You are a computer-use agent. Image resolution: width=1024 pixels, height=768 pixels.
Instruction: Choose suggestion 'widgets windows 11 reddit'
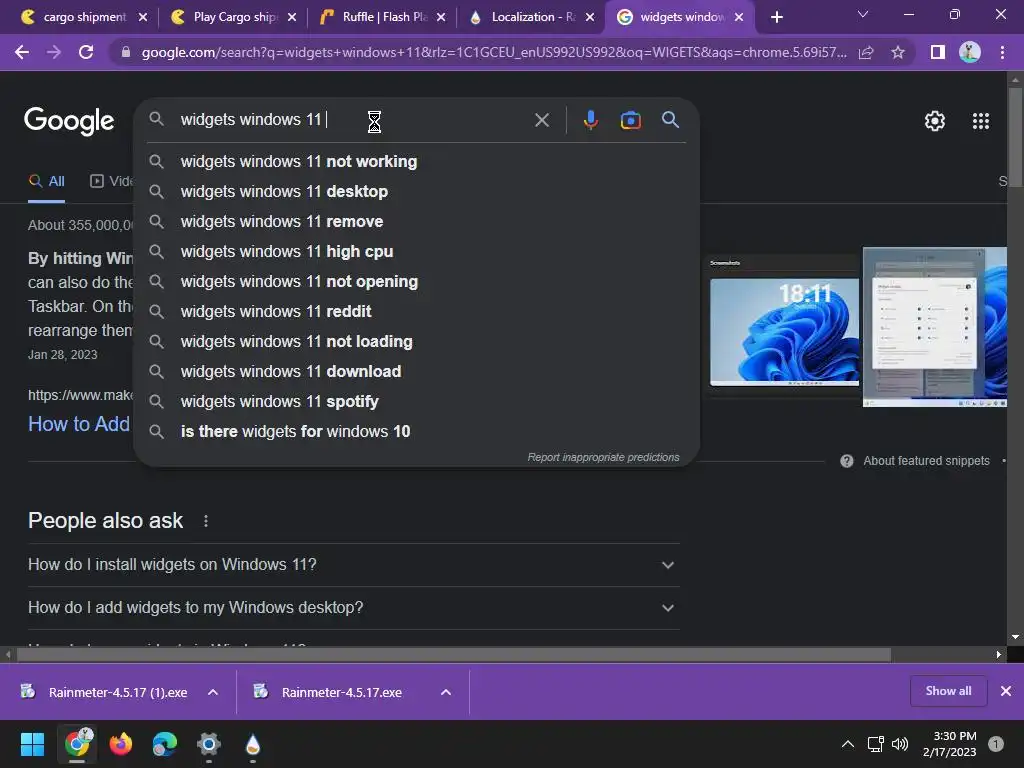tap(416, 312)
